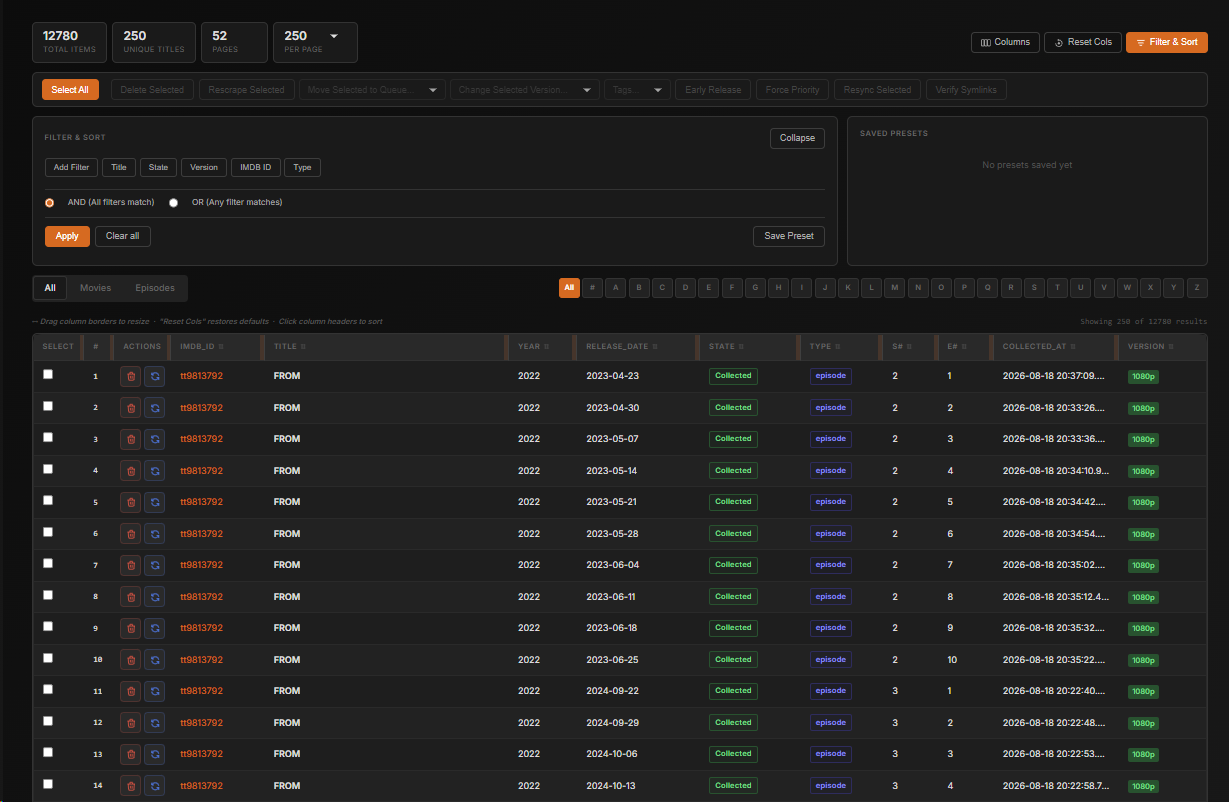1229x802 pixels.
Task: Toggle the Filter & Sort button
Action: click(1167, 42)
